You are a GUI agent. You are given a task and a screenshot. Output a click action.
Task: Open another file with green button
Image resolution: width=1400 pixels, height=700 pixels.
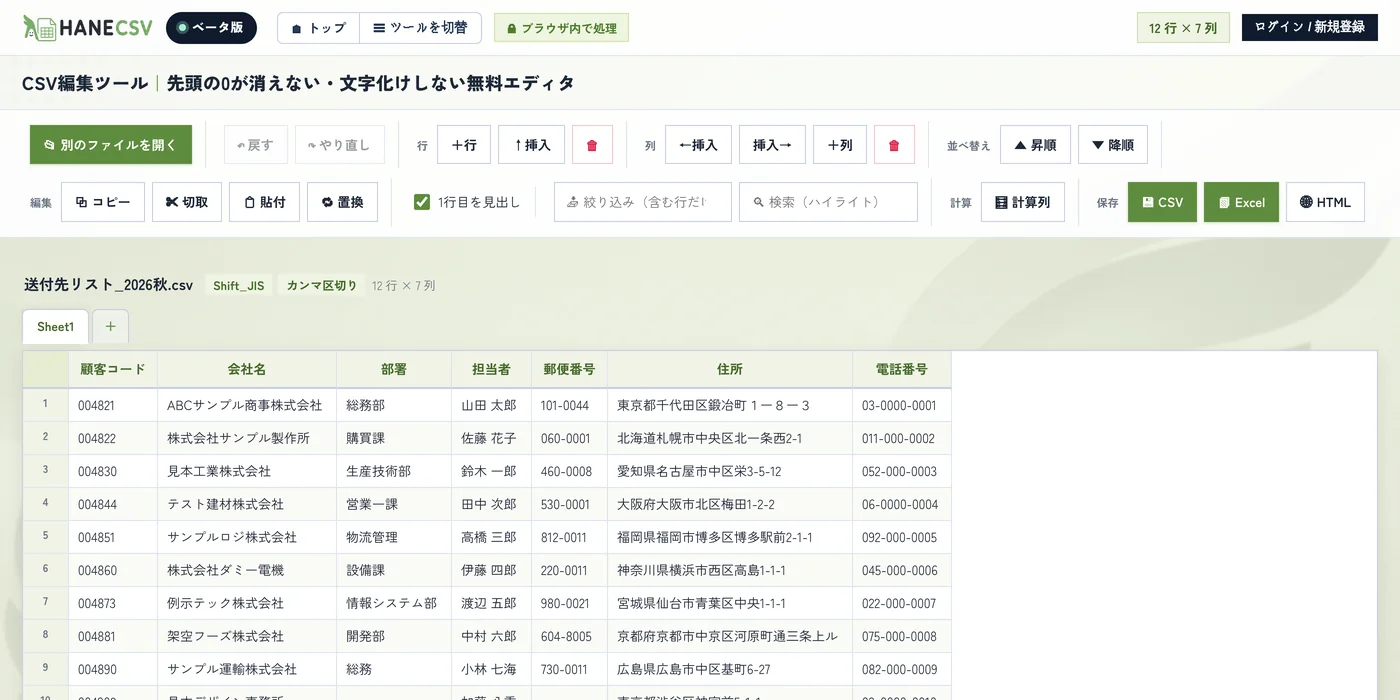tap(111, 145)
